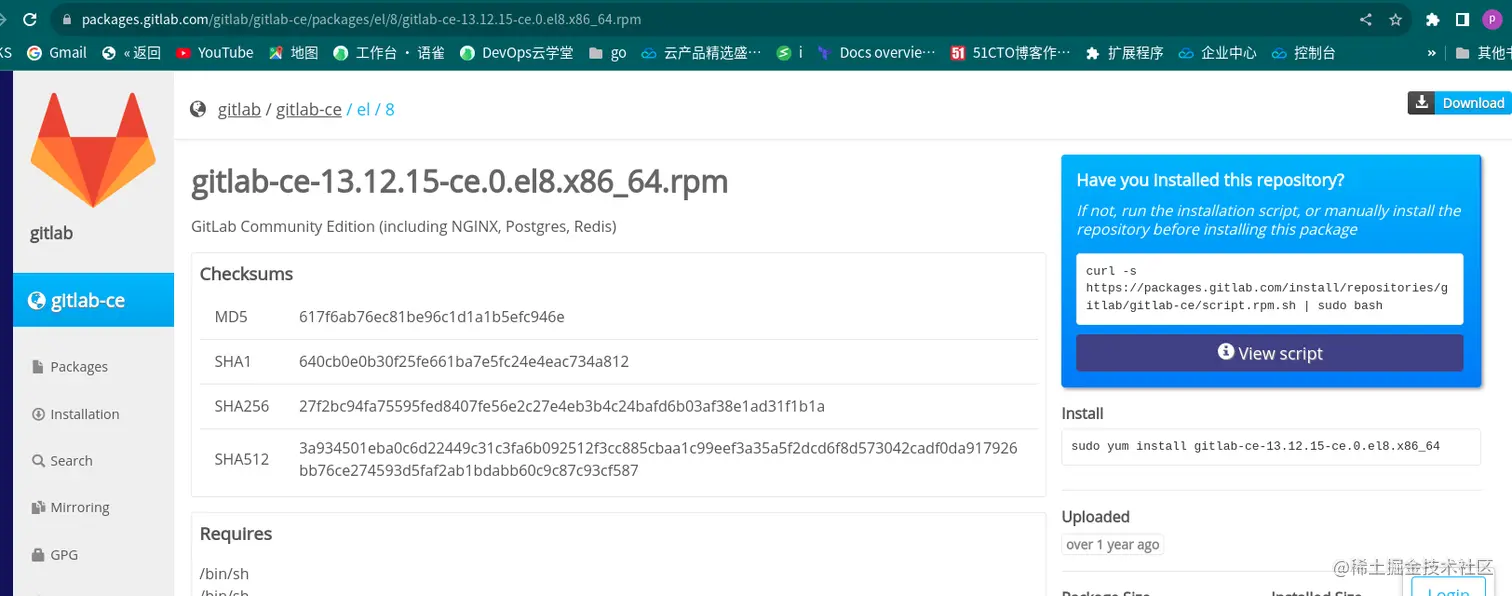Click the browser address bar URL
Screen dimensions: 1512x596
coord(361,19)
